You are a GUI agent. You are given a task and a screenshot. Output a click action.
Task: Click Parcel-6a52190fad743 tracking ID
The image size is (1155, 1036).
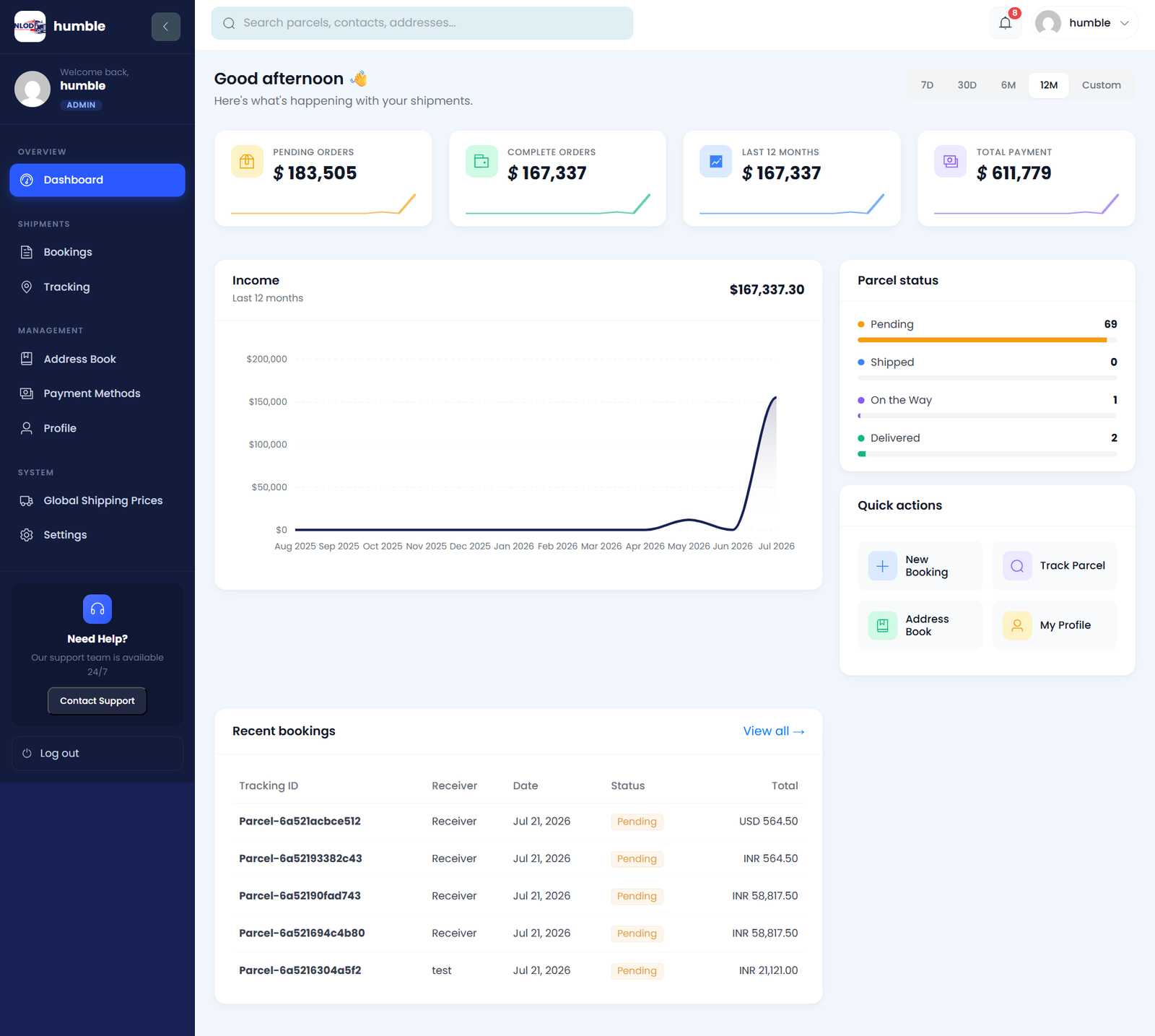pos(300,896)
